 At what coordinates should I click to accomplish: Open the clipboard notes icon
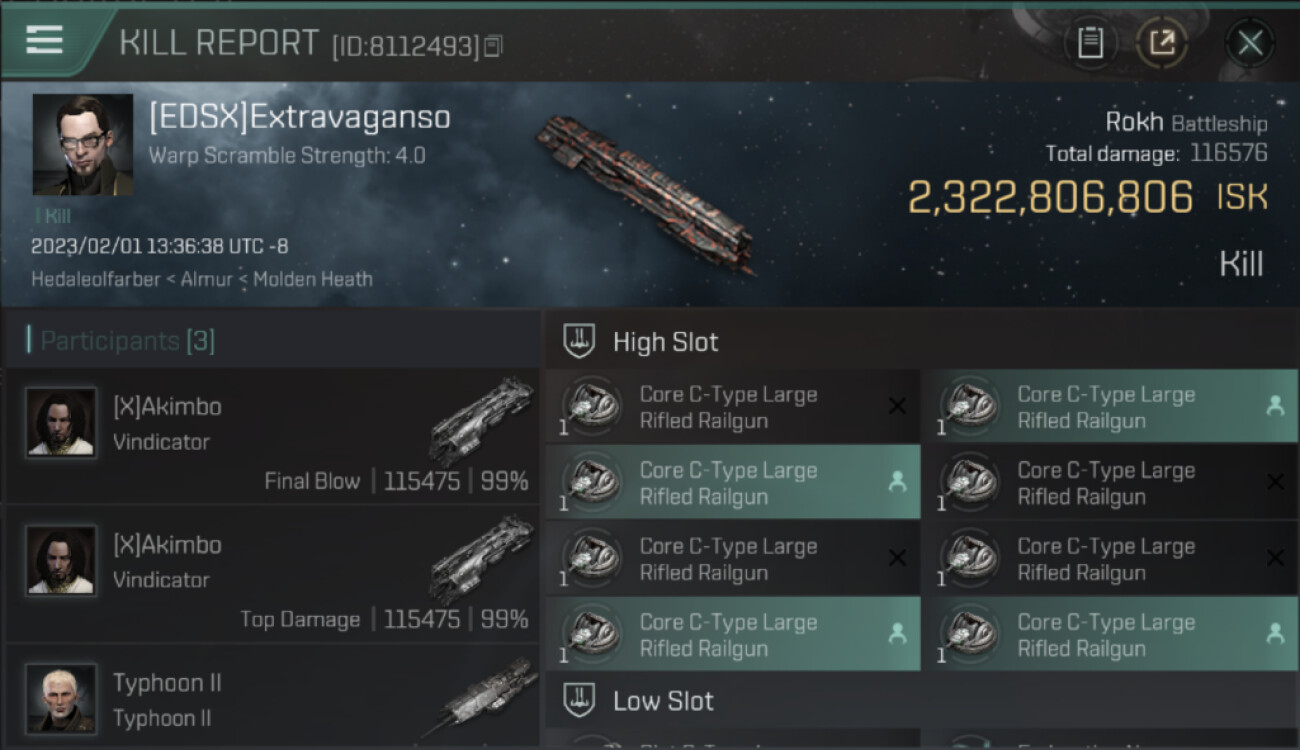click(x=1090, y=42)
